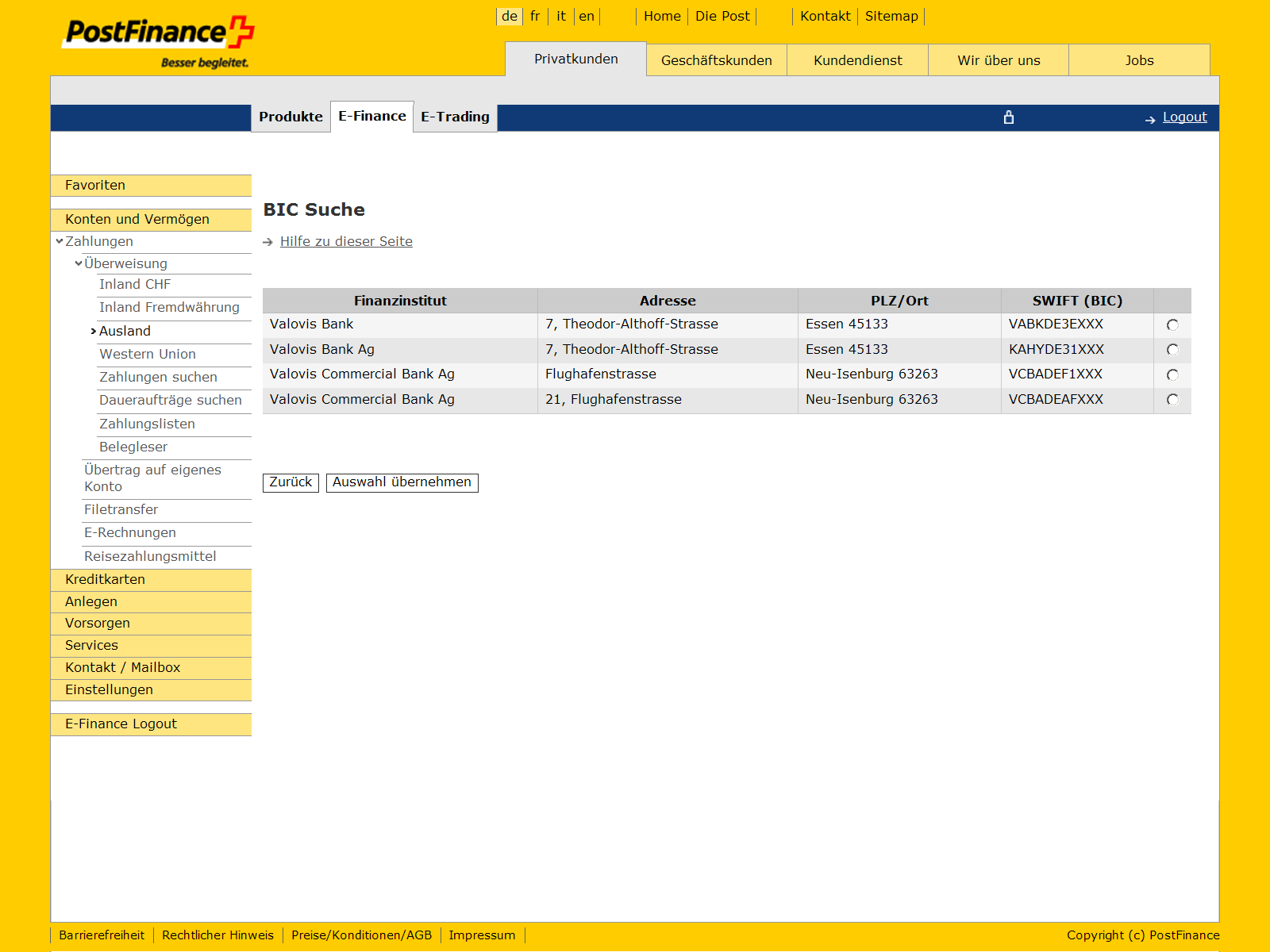Open Übertrag auf eigenes Konto
The image size is (1270, 952).
(152, 478)
